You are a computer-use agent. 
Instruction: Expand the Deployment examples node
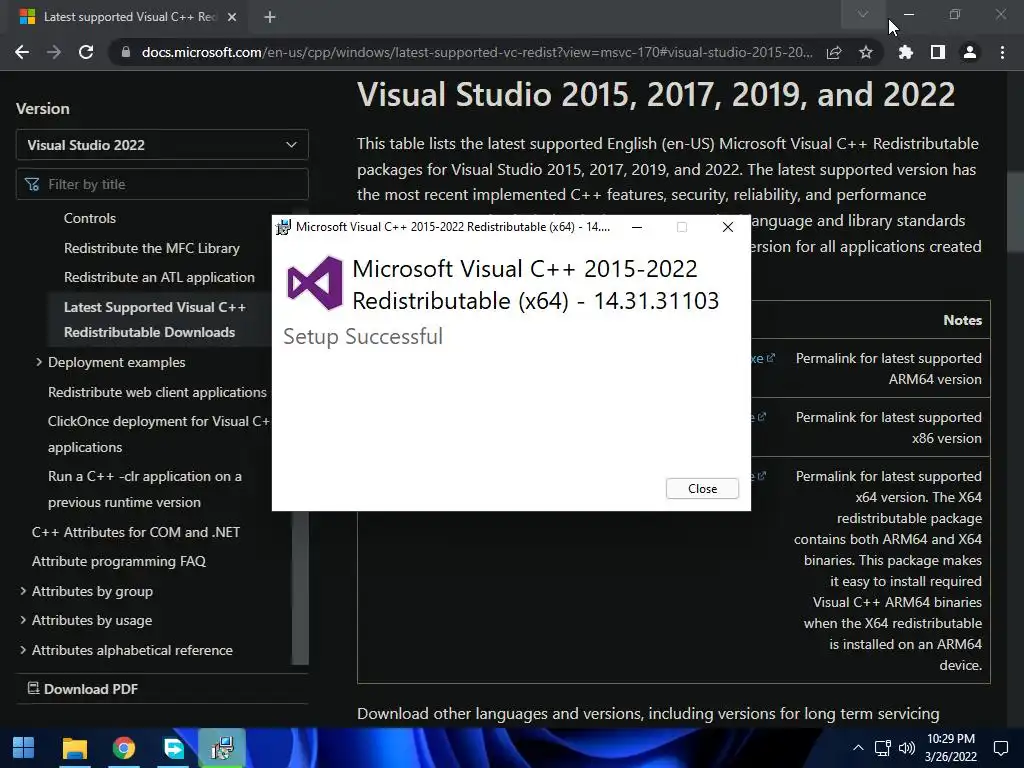[39, 362]
